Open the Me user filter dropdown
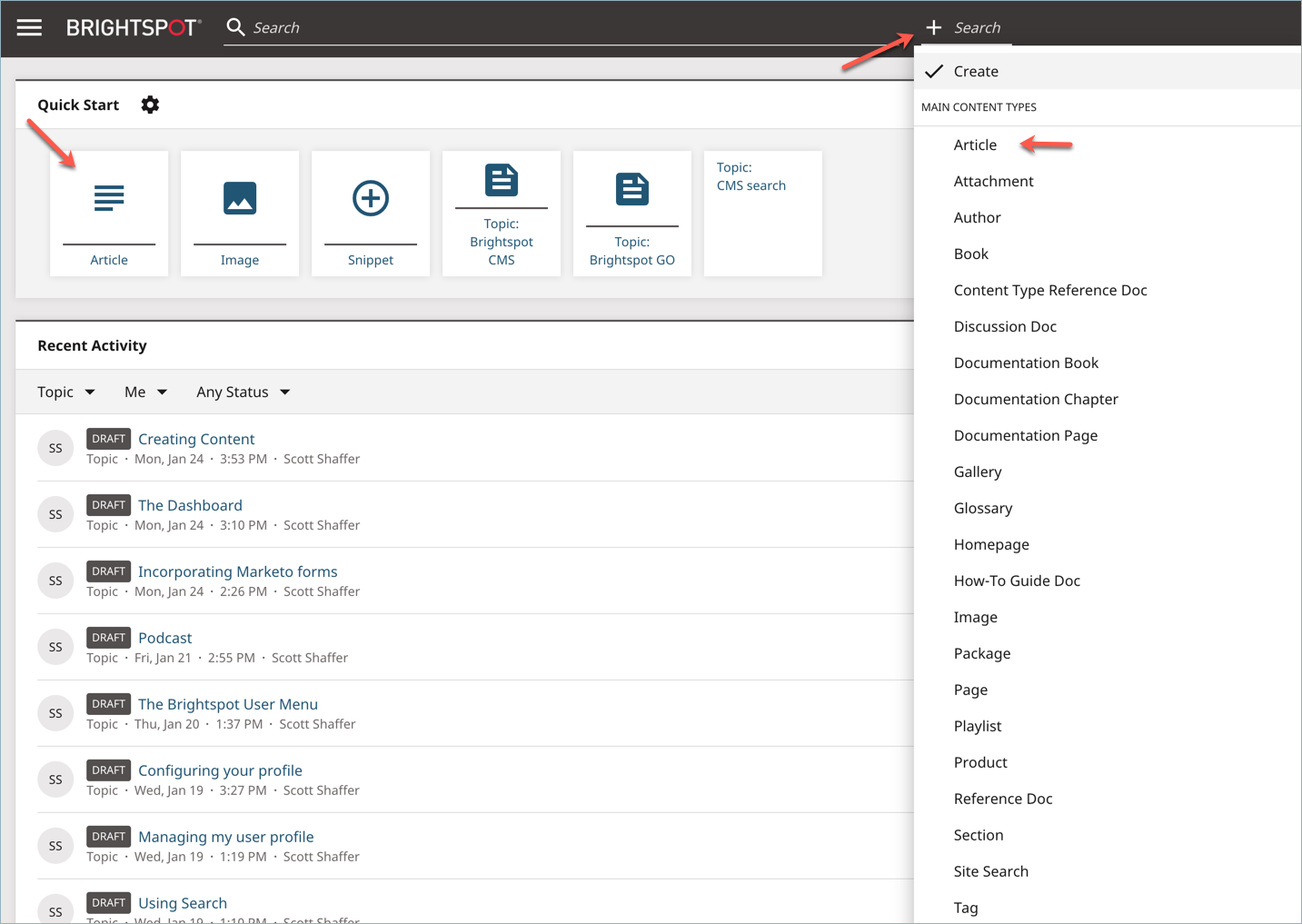Viewport: 1302px width, 924px height. pyautogui.click(x=145, y=392)
